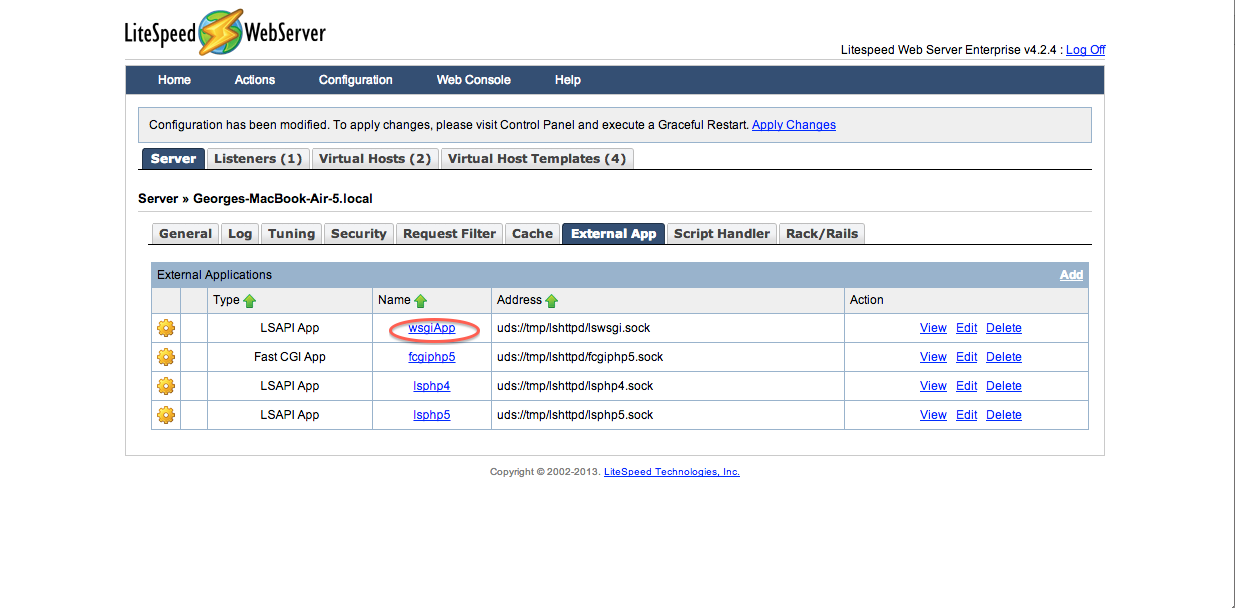
Task: Sort by Type using green arrow
Action: coord(250,300)
